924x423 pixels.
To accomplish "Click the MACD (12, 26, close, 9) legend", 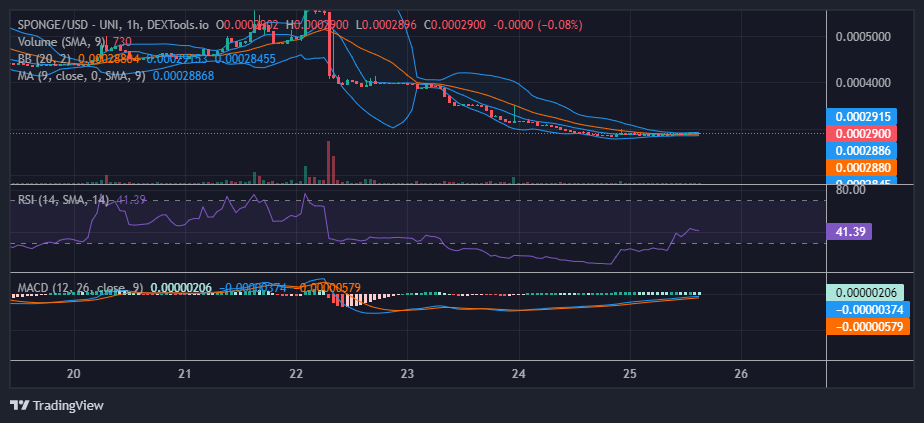I will [x=81, y=287].
